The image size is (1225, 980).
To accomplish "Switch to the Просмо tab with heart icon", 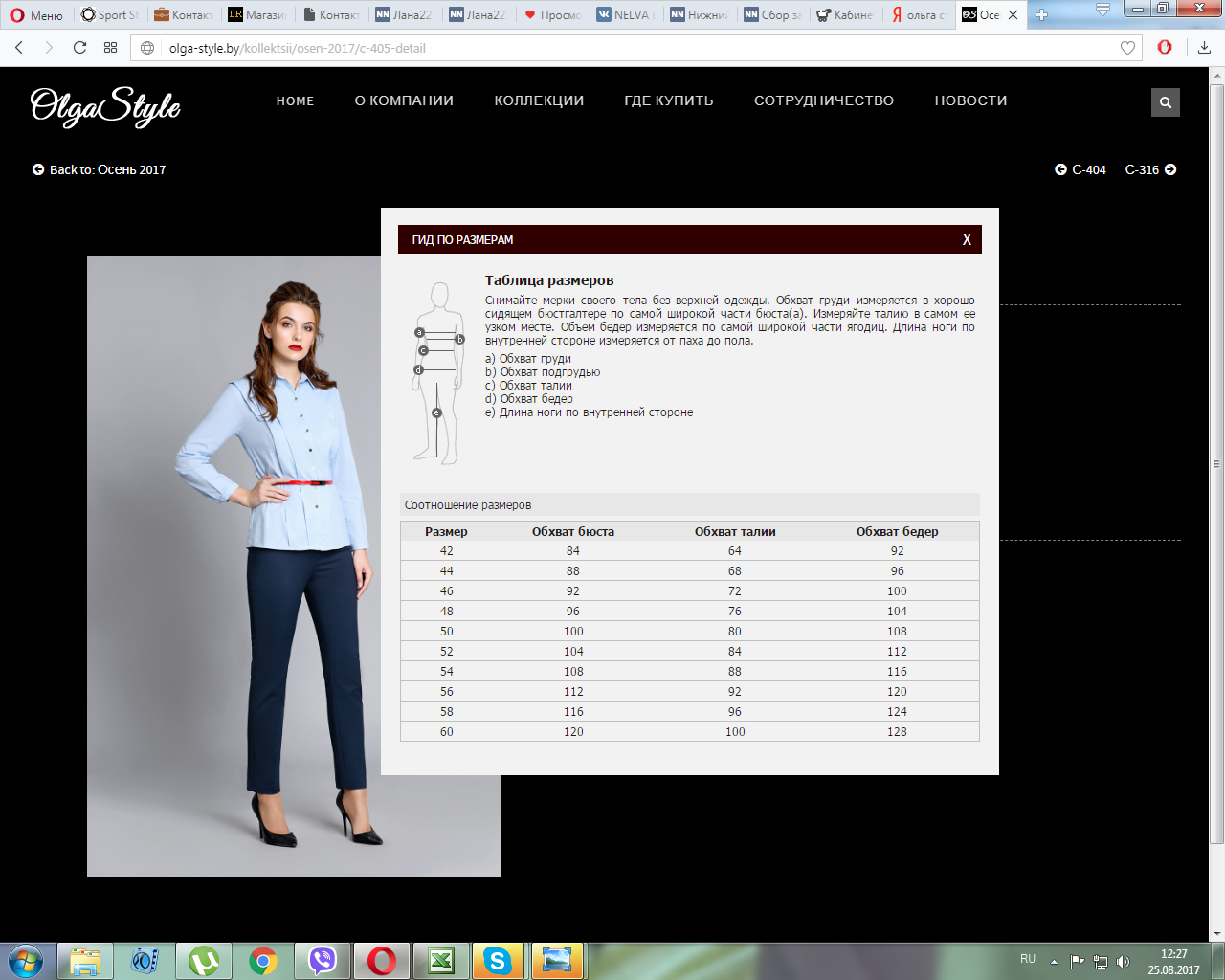I will pos(552,14).
